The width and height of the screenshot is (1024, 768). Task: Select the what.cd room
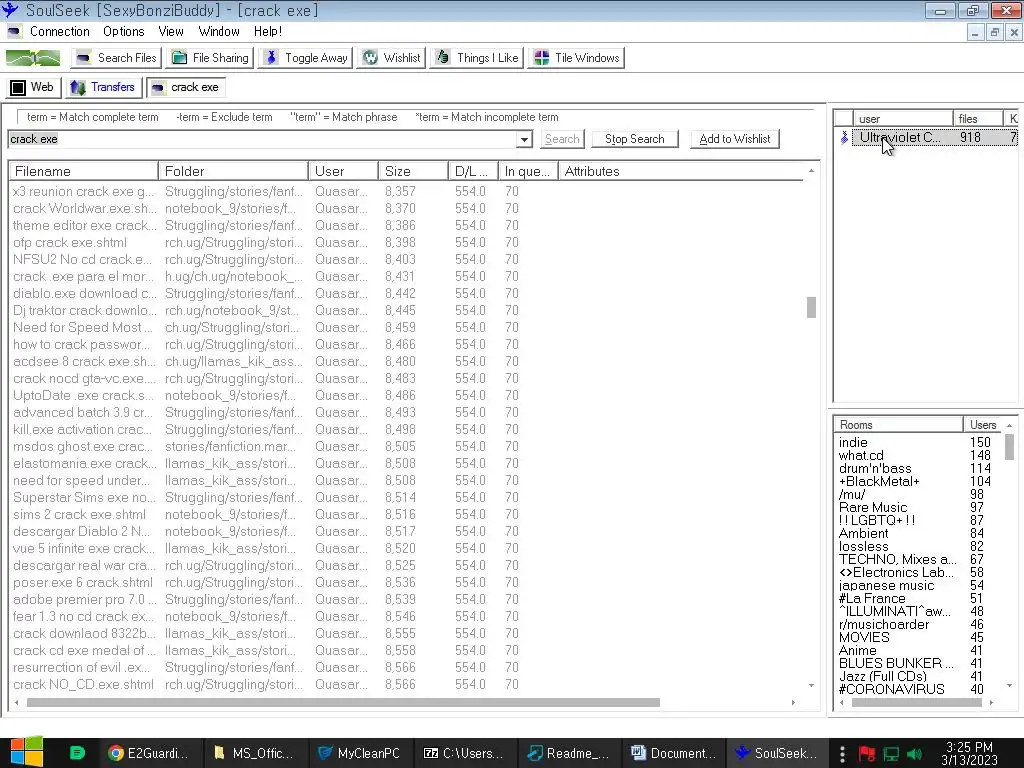pos(861,456)
